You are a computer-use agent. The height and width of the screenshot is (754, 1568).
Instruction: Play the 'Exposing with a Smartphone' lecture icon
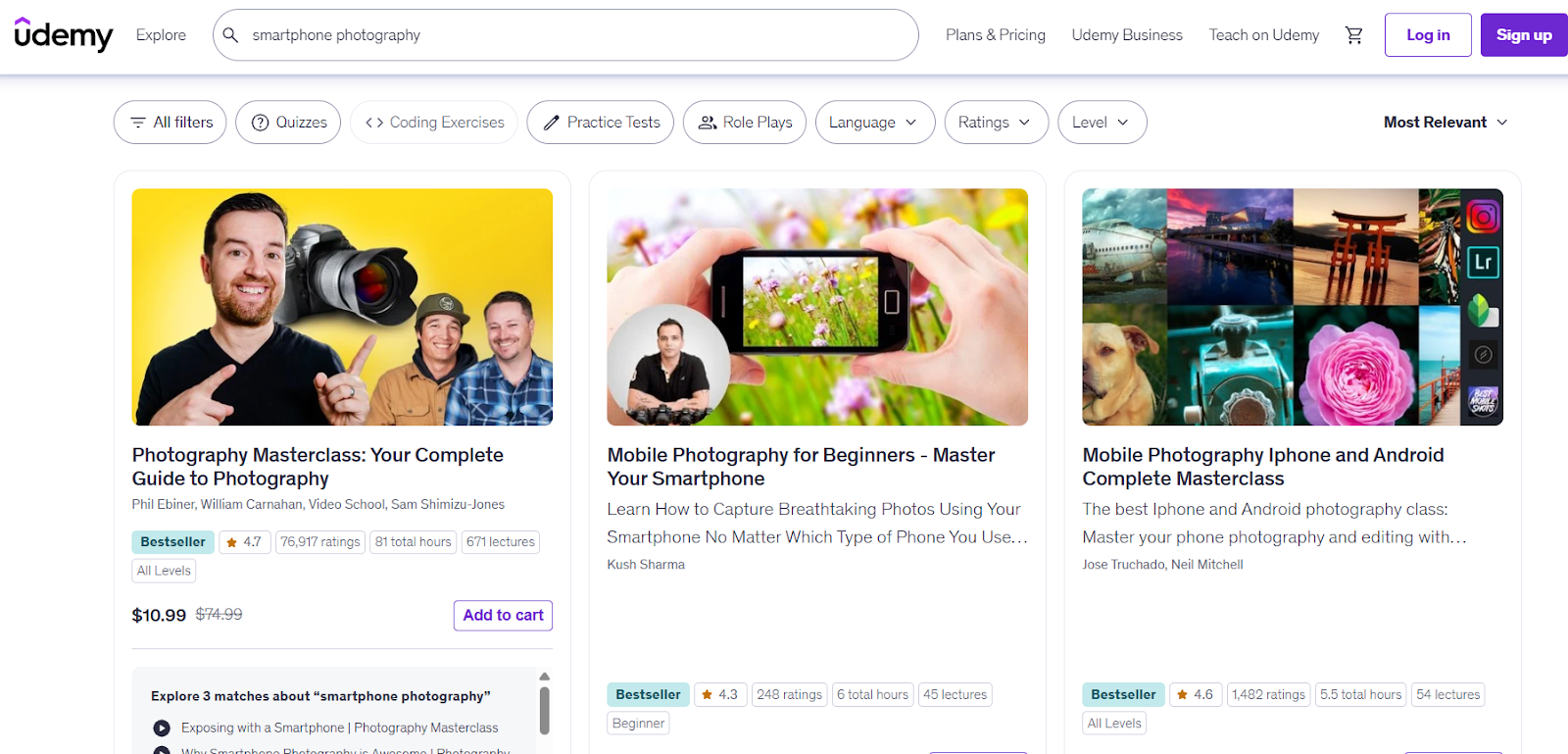click(162, 728)
